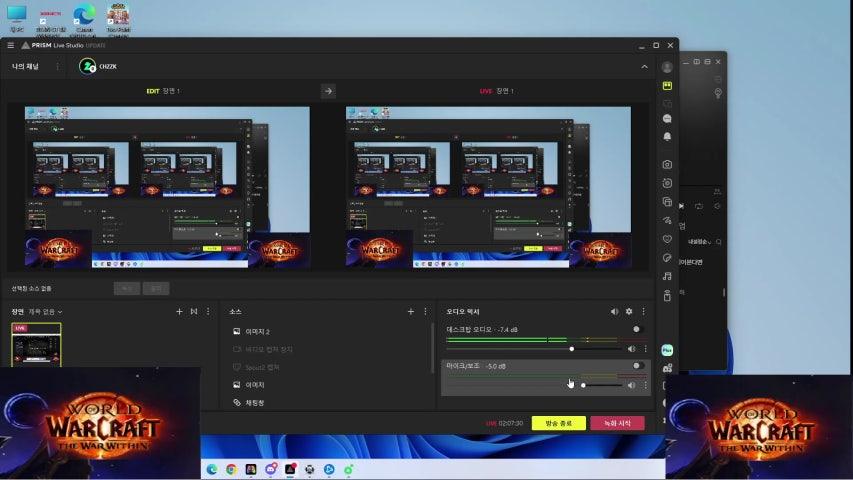Select the LIVE scene thumbnail in scenes list
Screen dimensions: 853x480
click(x=36, y=344)
